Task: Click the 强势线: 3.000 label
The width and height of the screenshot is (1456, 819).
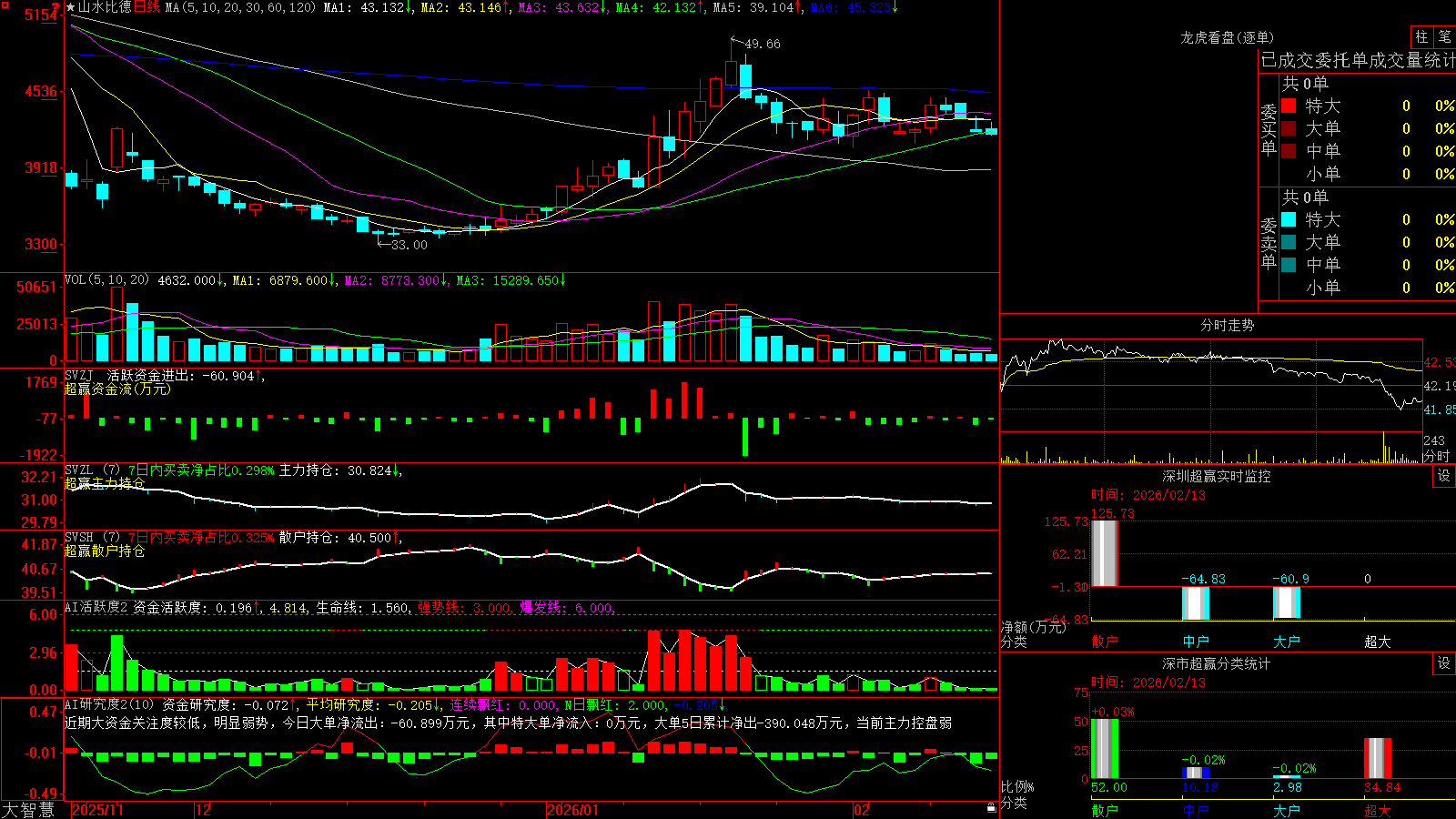Action: pos(464,608)
